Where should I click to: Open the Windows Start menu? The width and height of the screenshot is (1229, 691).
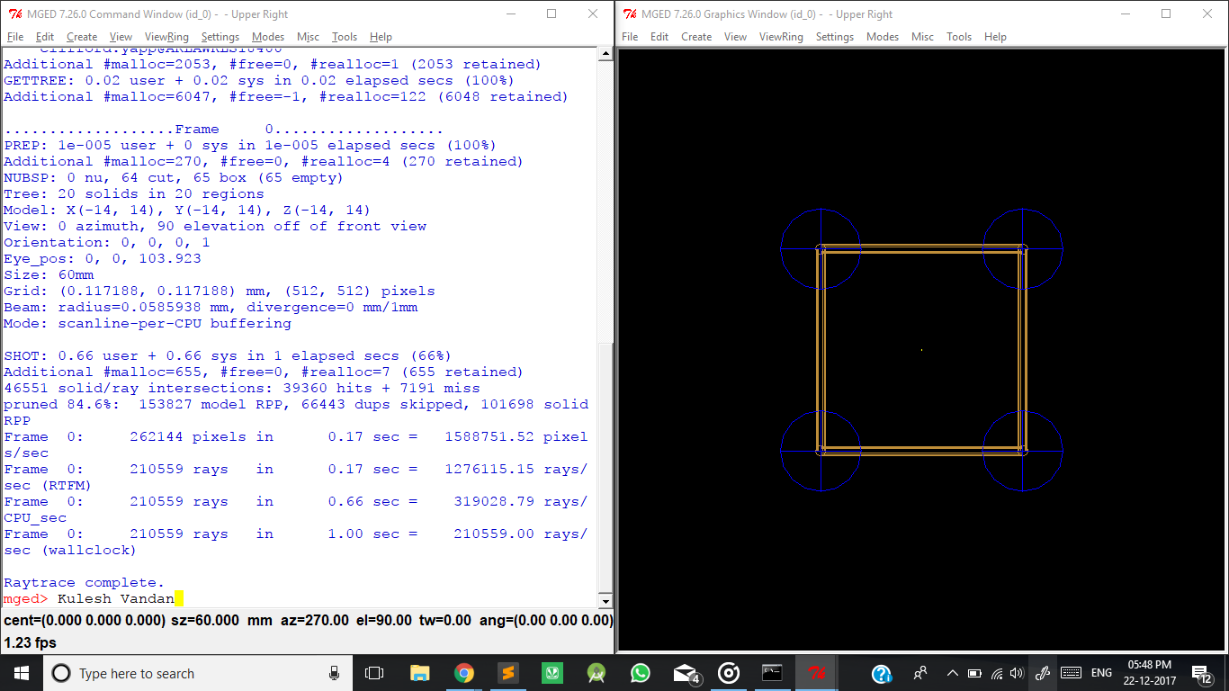(20, 673)
